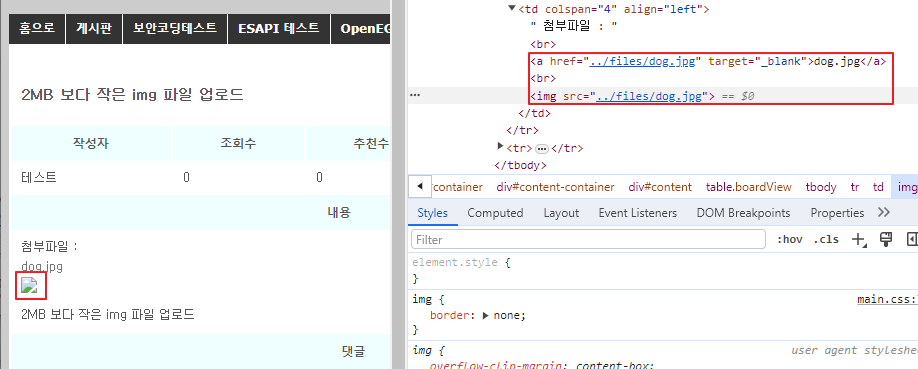Image resolution: width=918 pixels, height=369 pixels.
Task: Open the OpenEG menu item
Action: pos(361,28)
